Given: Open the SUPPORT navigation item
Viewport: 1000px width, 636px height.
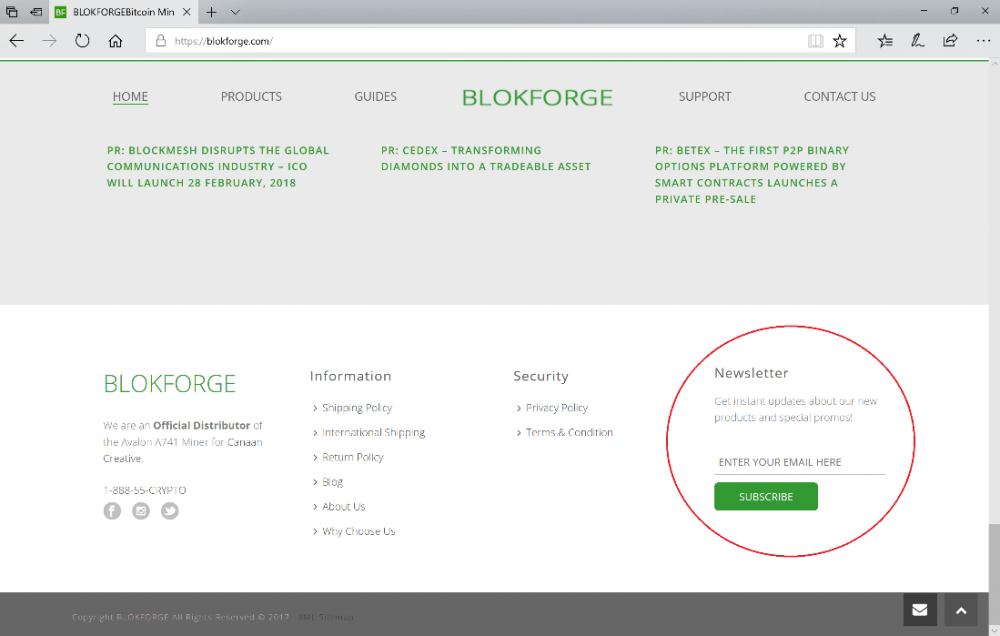Looking at the screenshot, I should (x=704, y=96).
